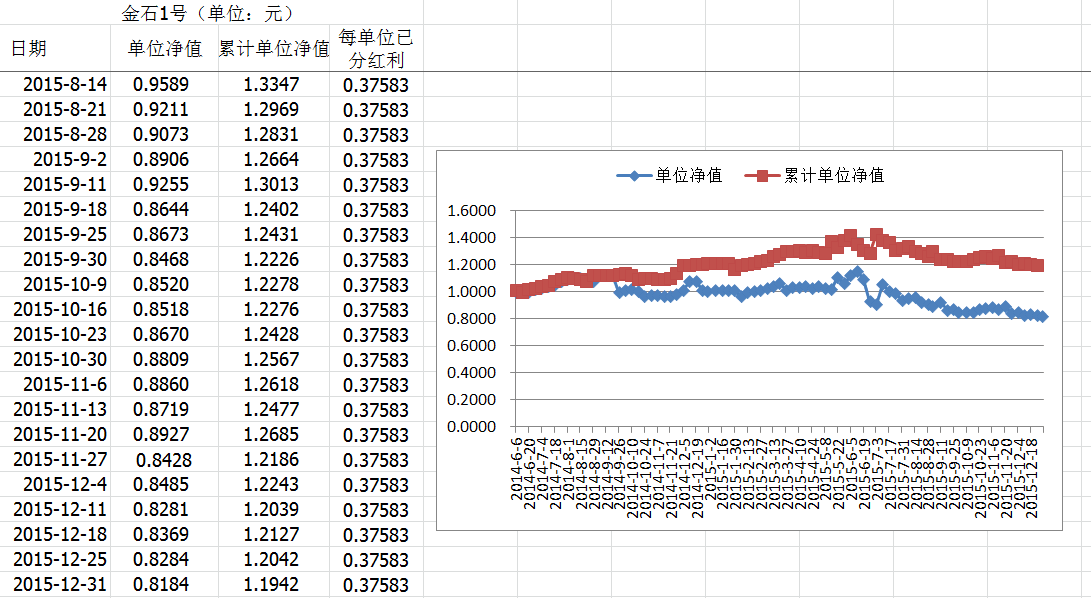The width and height of the screenshot is (1091, 598).
Task: Click the 0.0000 label on vertical axis
Action: coord(473,427)
